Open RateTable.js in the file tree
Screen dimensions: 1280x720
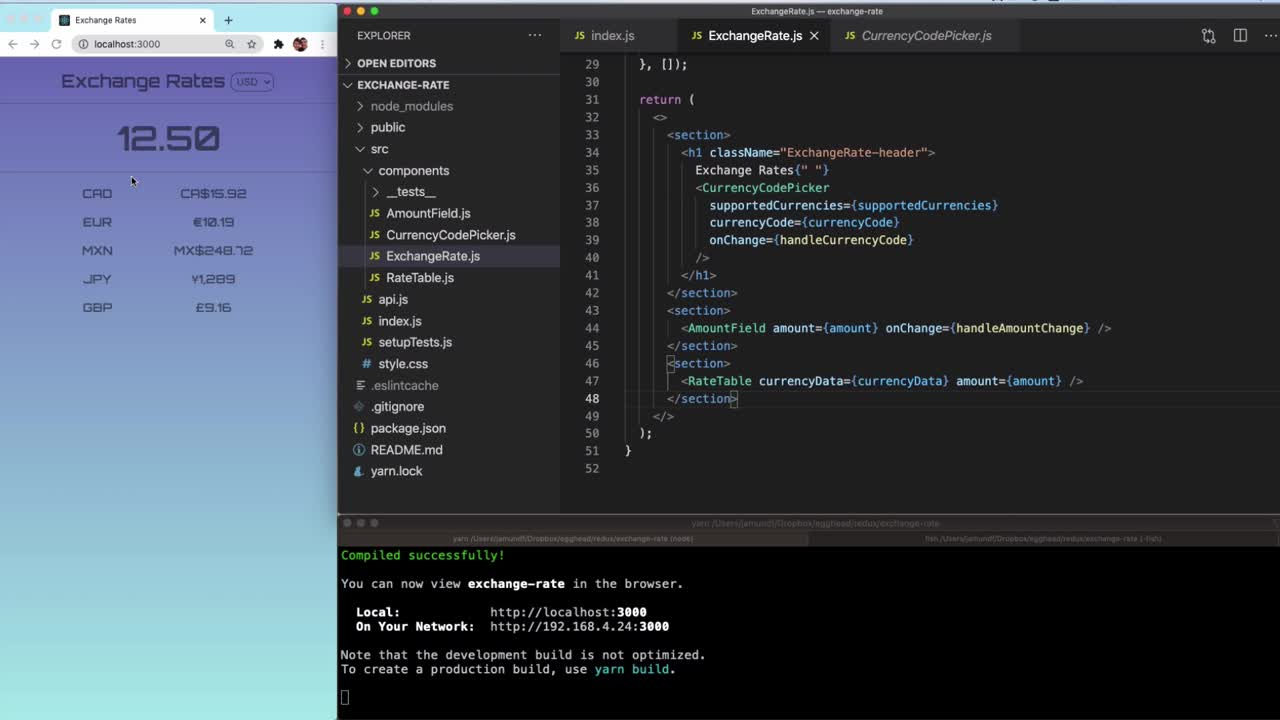coord(419,278)
